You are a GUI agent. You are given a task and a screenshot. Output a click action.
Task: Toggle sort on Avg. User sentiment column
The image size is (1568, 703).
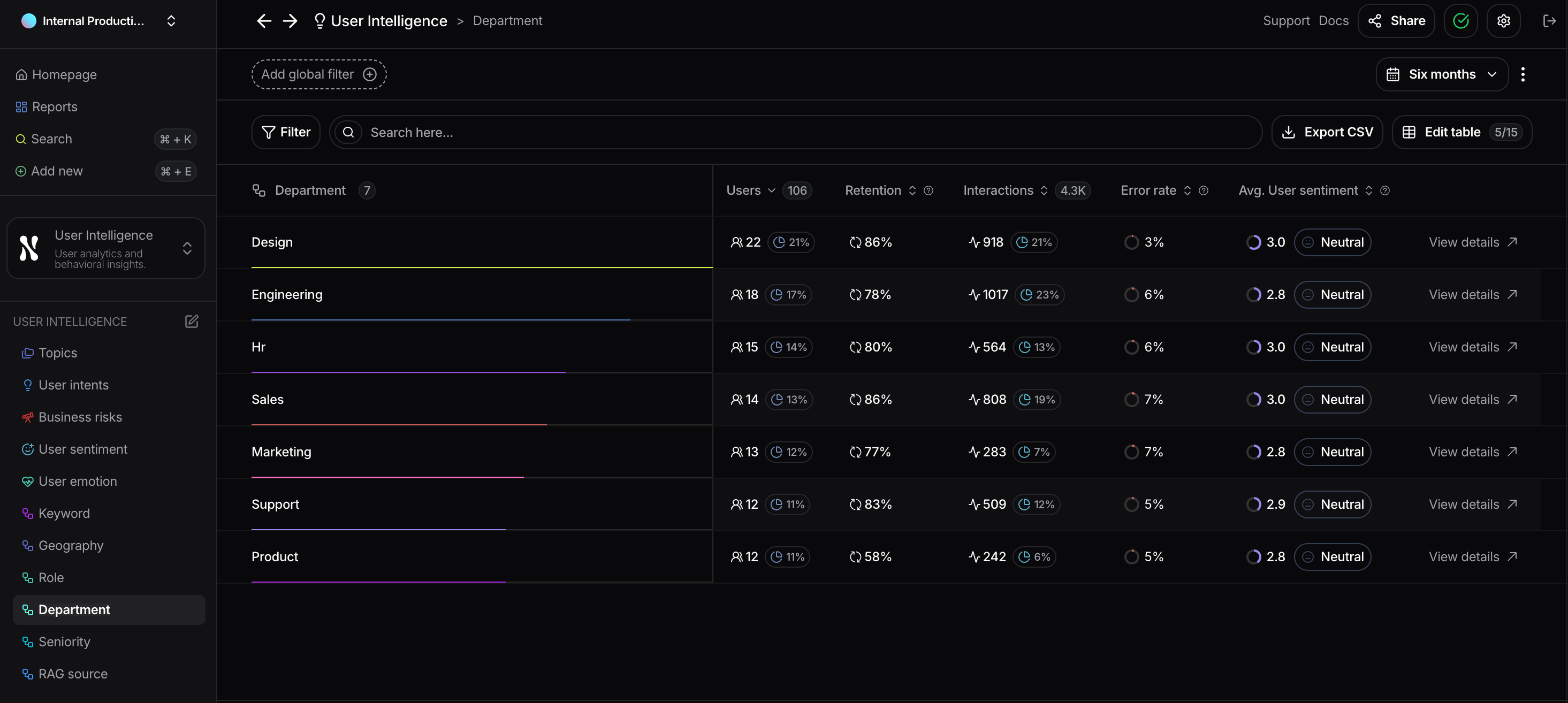(1368, 190)
